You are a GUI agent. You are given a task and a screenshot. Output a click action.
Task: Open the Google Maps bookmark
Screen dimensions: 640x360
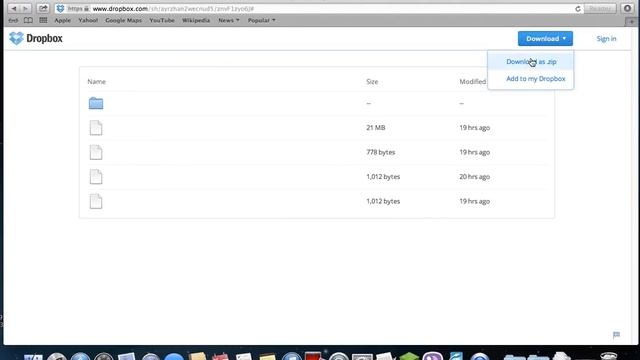pyautogui.click(x=123, y=20)
